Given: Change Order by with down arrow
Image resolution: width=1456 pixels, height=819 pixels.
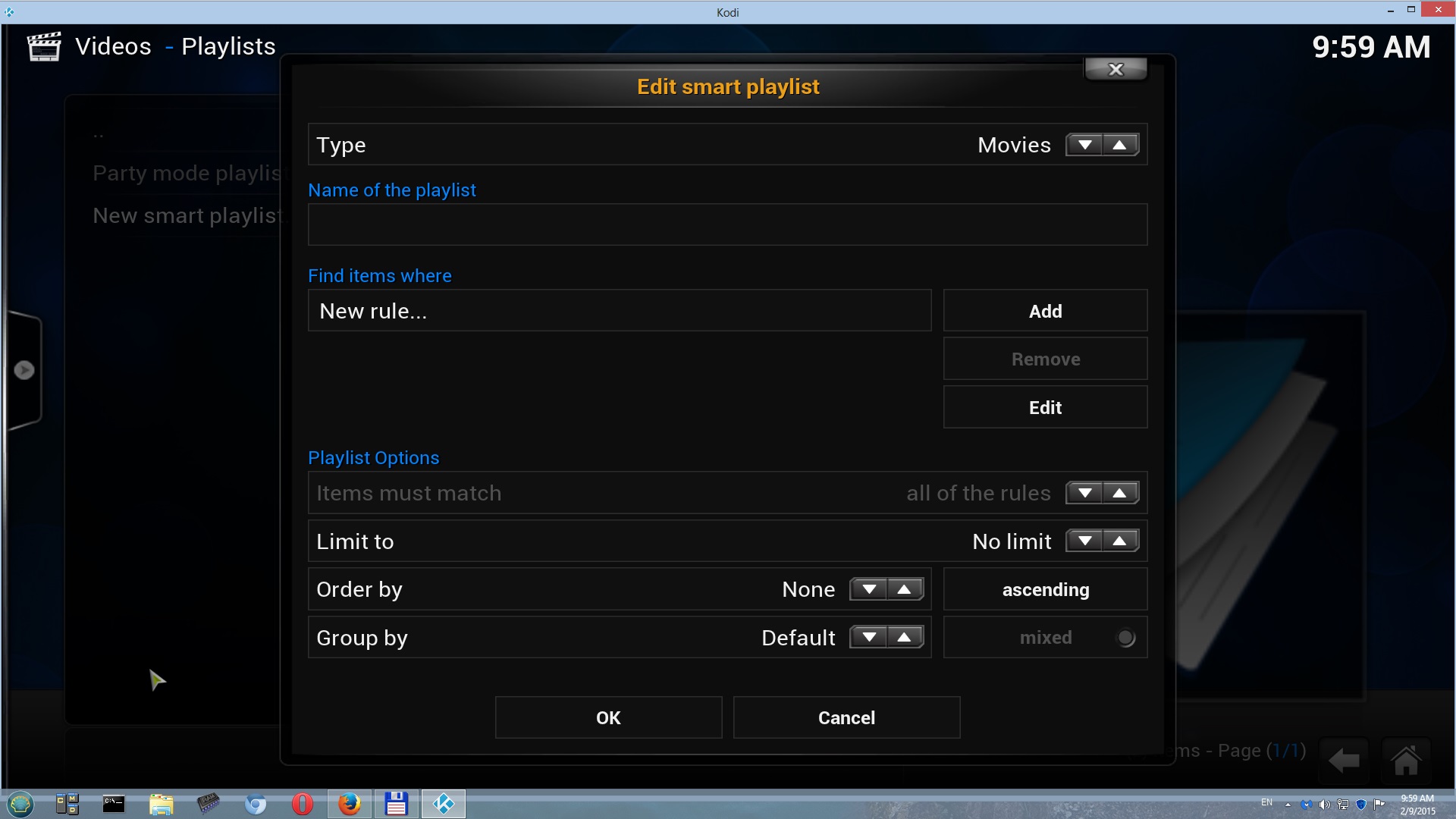Looking at the screenshot, I should [869, 590].
